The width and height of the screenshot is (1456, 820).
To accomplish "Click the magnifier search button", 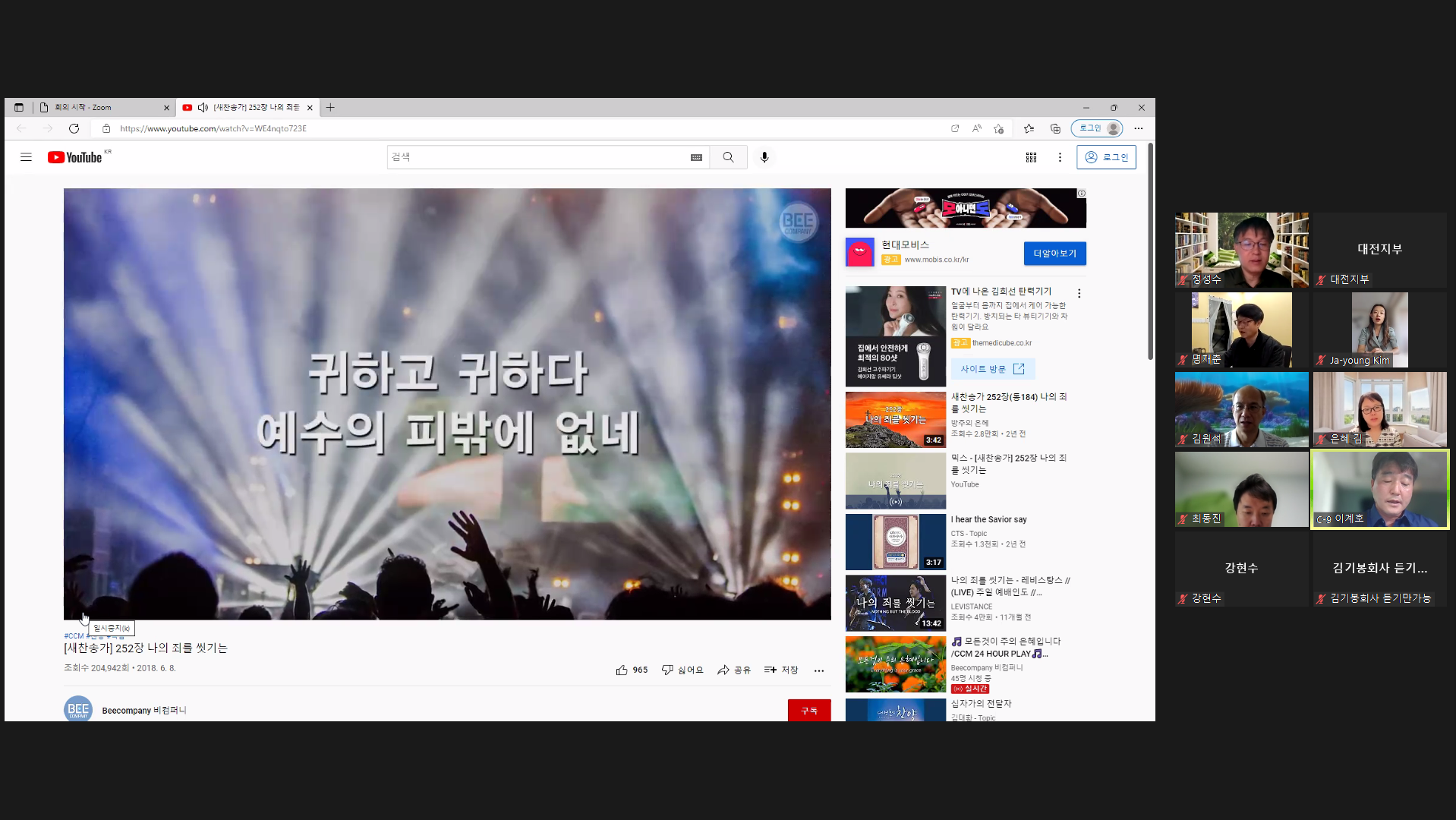I will (x=728, y=157).
